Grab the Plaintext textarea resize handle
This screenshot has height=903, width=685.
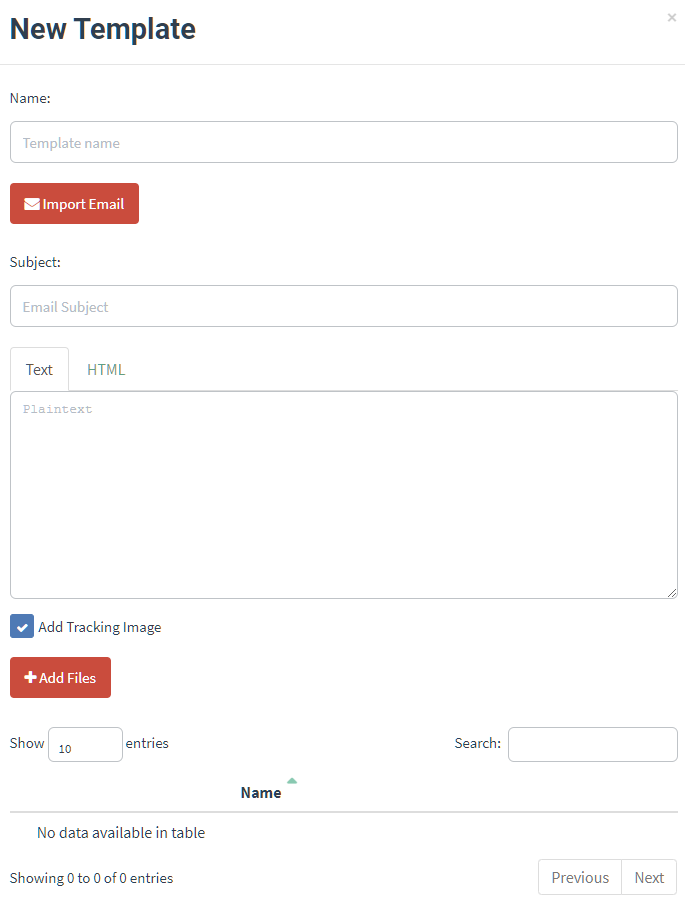(674, 593)
